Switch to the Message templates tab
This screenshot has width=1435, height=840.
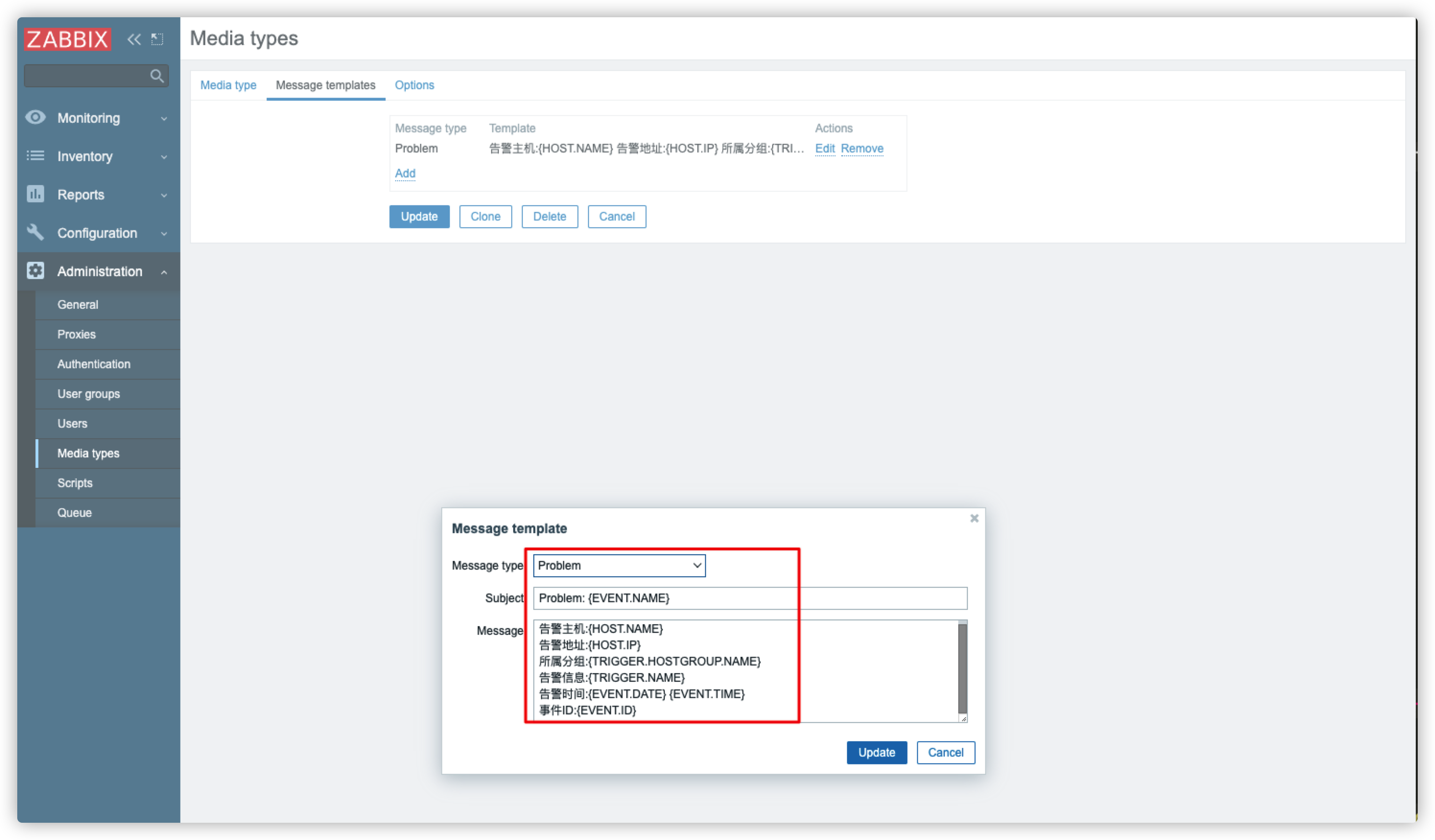(x=326, y=85)
